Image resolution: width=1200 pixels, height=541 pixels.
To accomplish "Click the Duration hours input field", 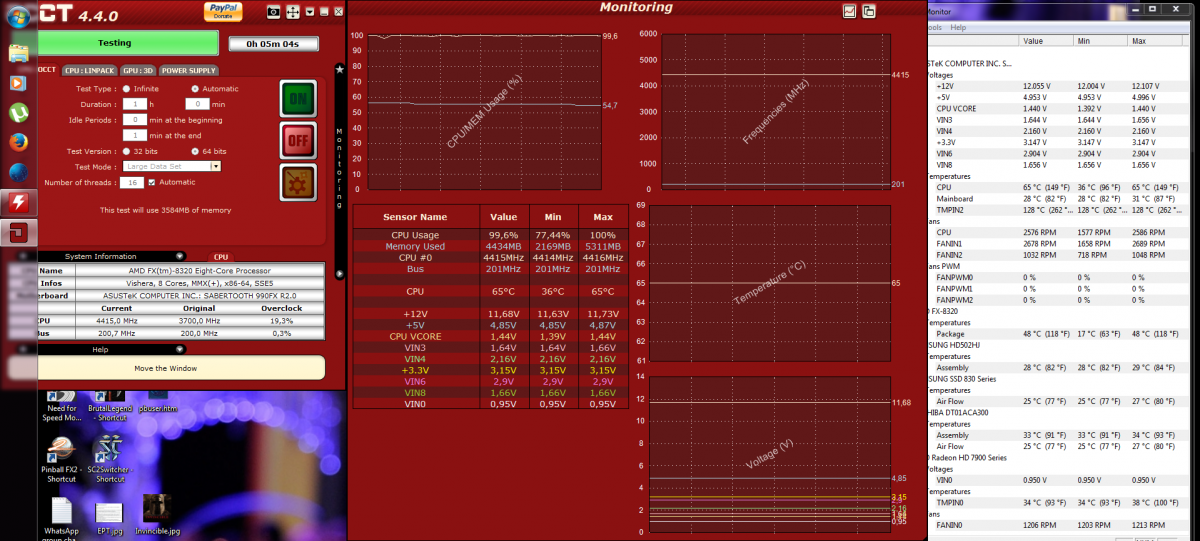I will coord(135,104).
